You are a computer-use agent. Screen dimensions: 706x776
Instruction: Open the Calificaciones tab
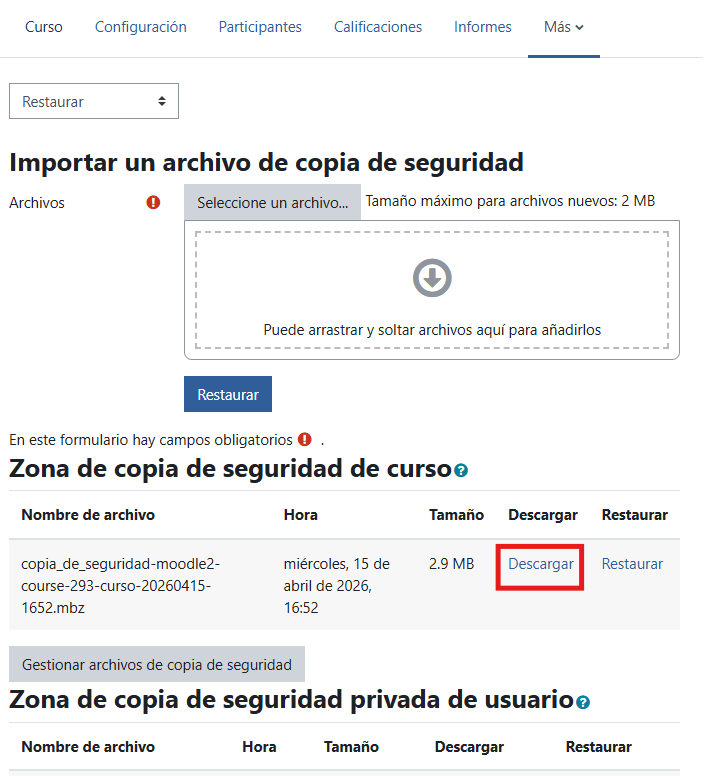(377, 27)
